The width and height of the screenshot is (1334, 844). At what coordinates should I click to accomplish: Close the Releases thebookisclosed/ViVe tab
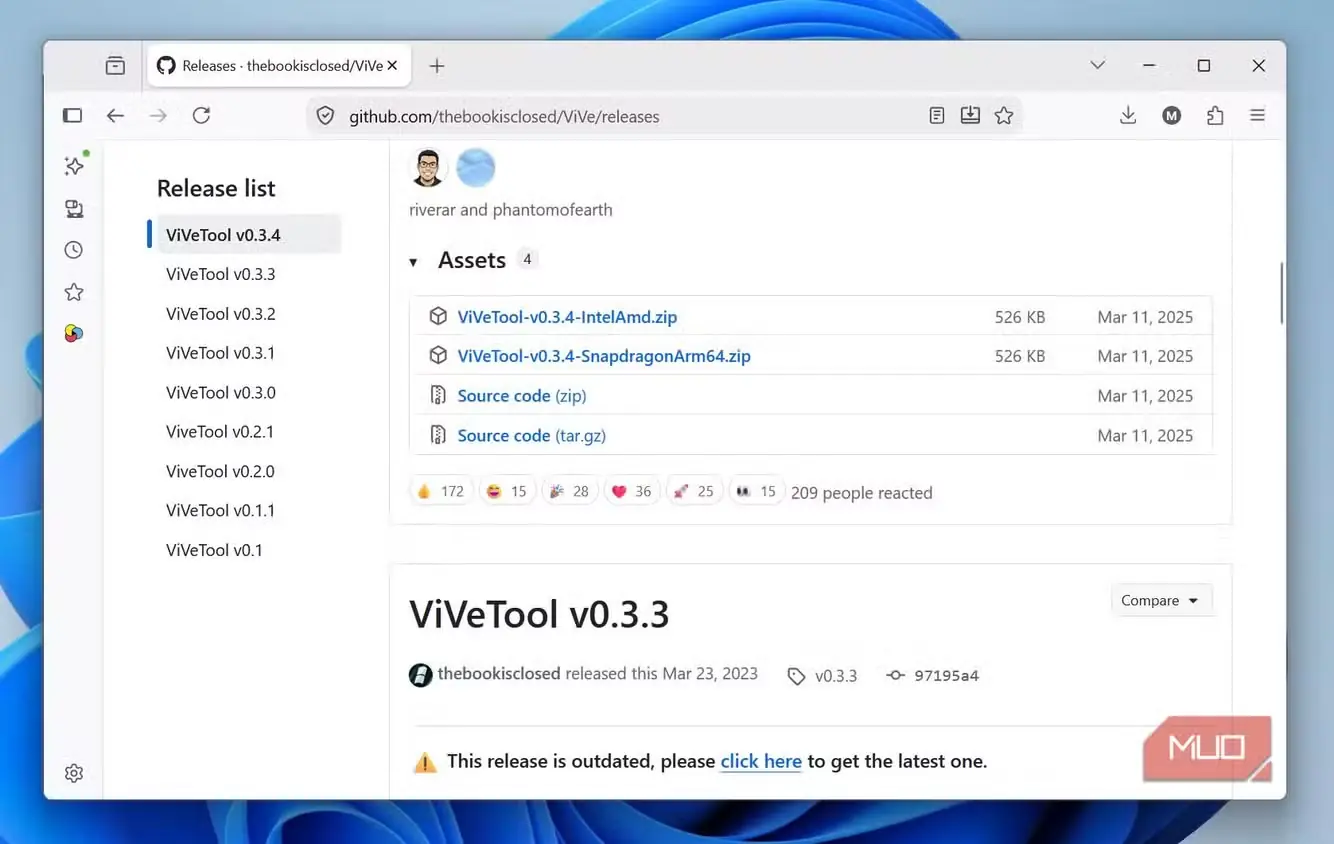tap(392, 66)
